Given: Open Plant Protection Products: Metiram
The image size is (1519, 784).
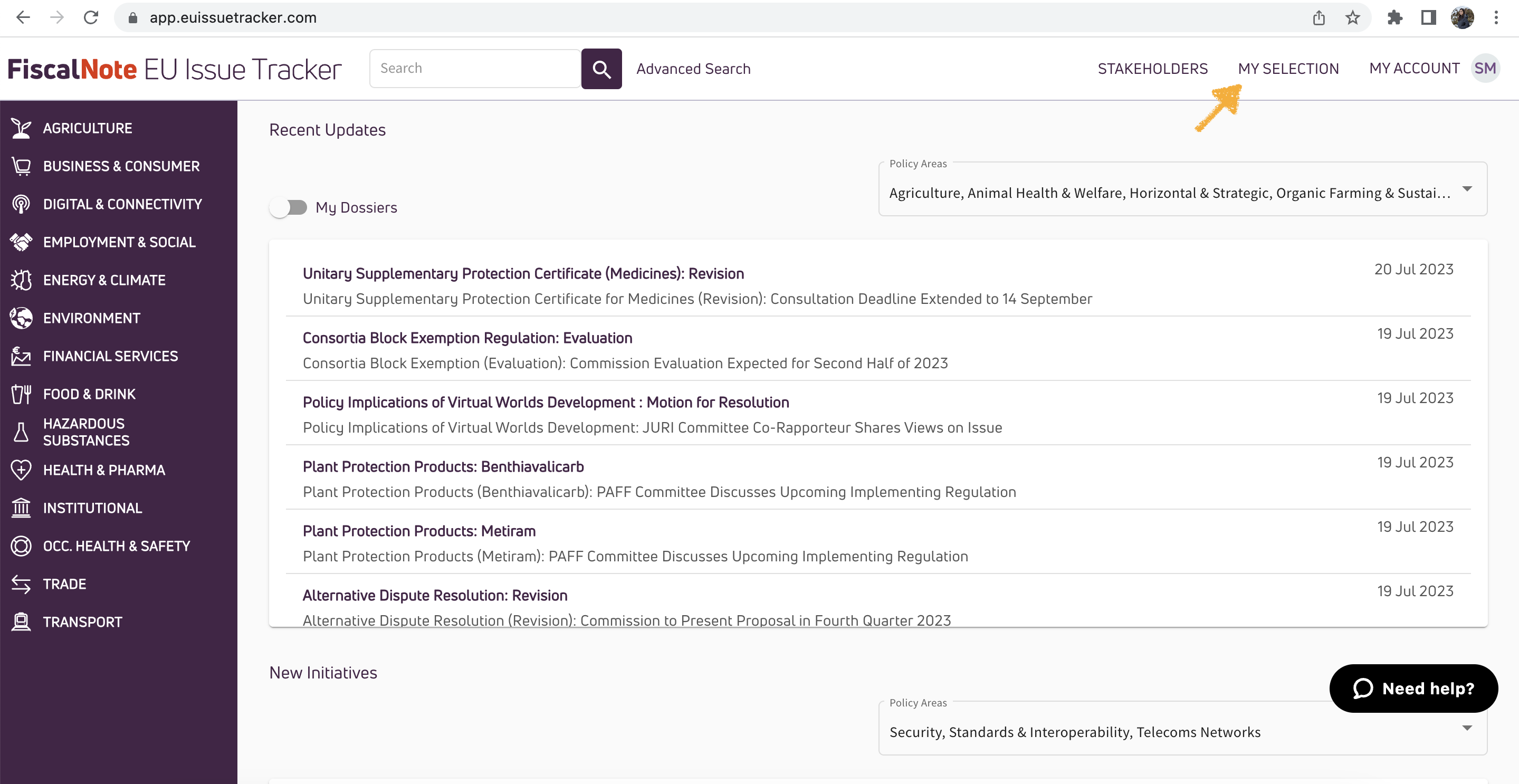Looking at the screenshot, I should (419, 531).
